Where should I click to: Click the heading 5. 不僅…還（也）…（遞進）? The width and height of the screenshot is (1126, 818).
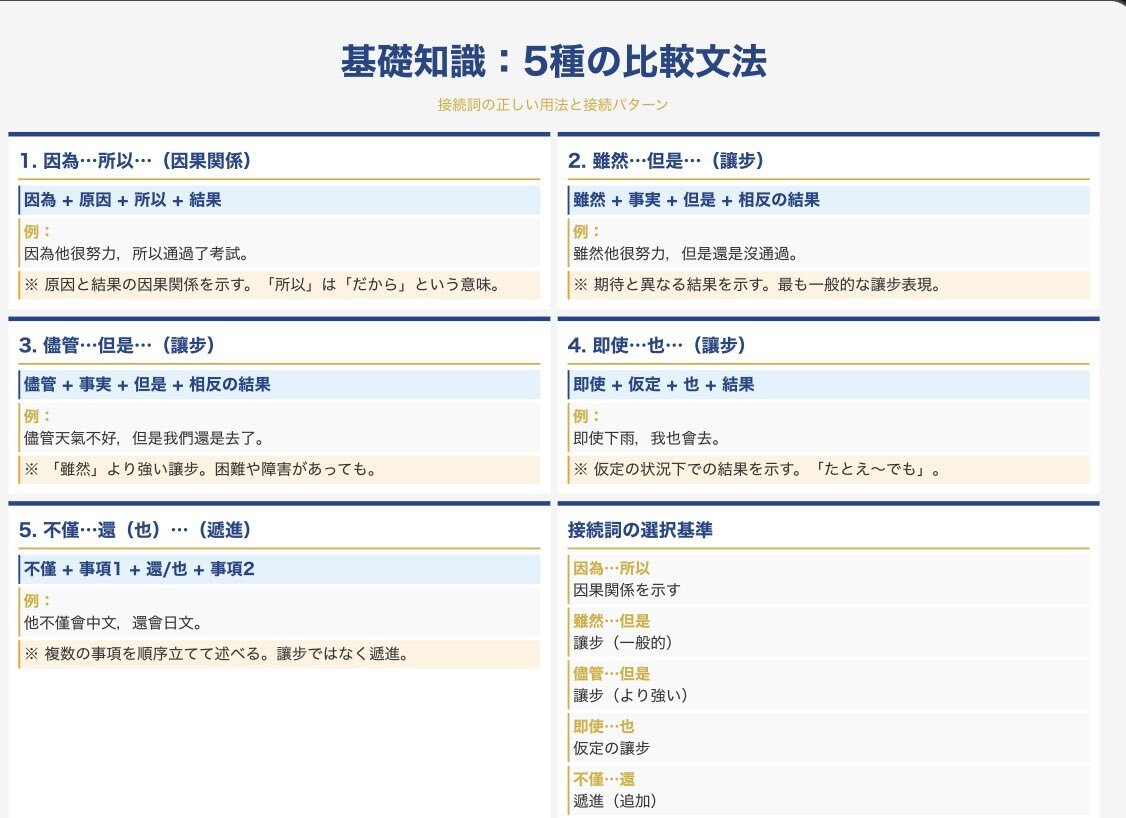point(135,529)
